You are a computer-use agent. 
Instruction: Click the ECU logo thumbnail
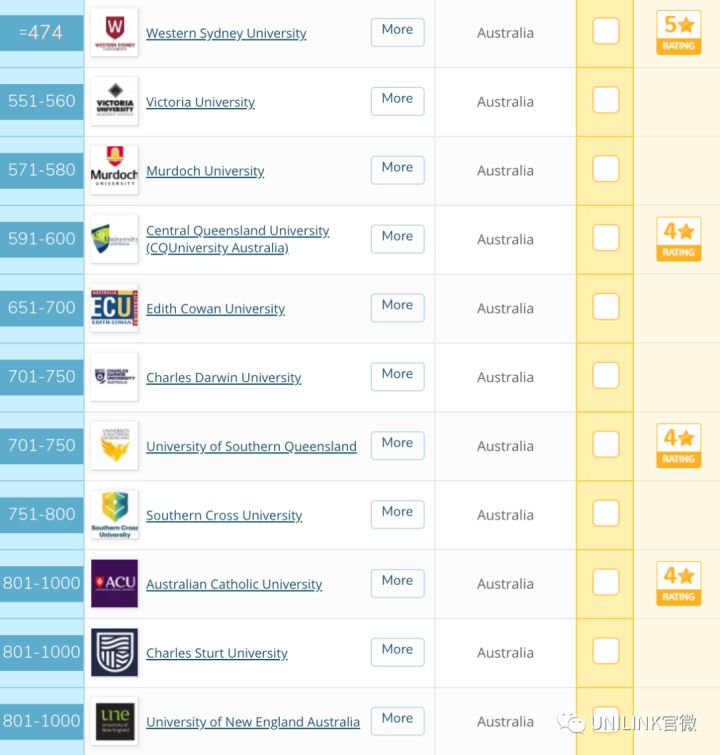point(115,308)
